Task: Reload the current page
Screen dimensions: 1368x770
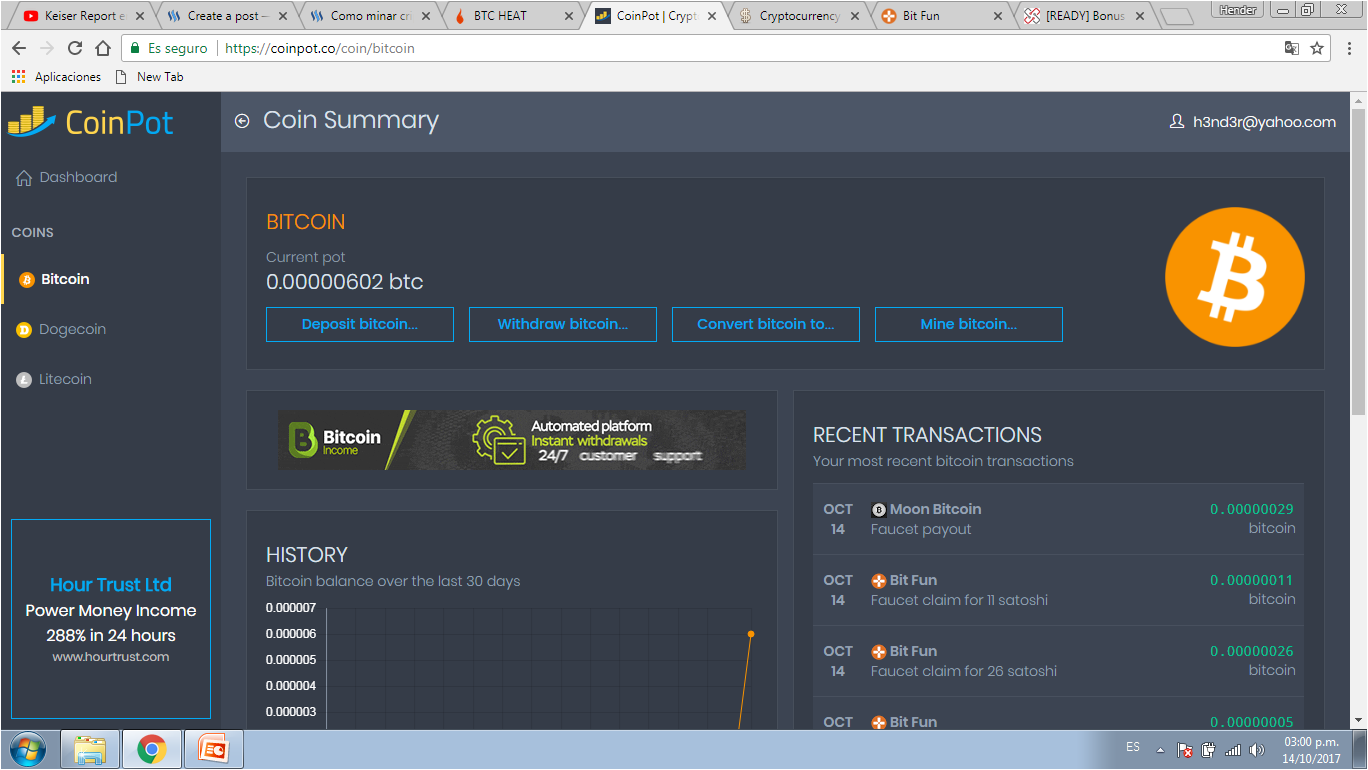Action: [75, 48]
